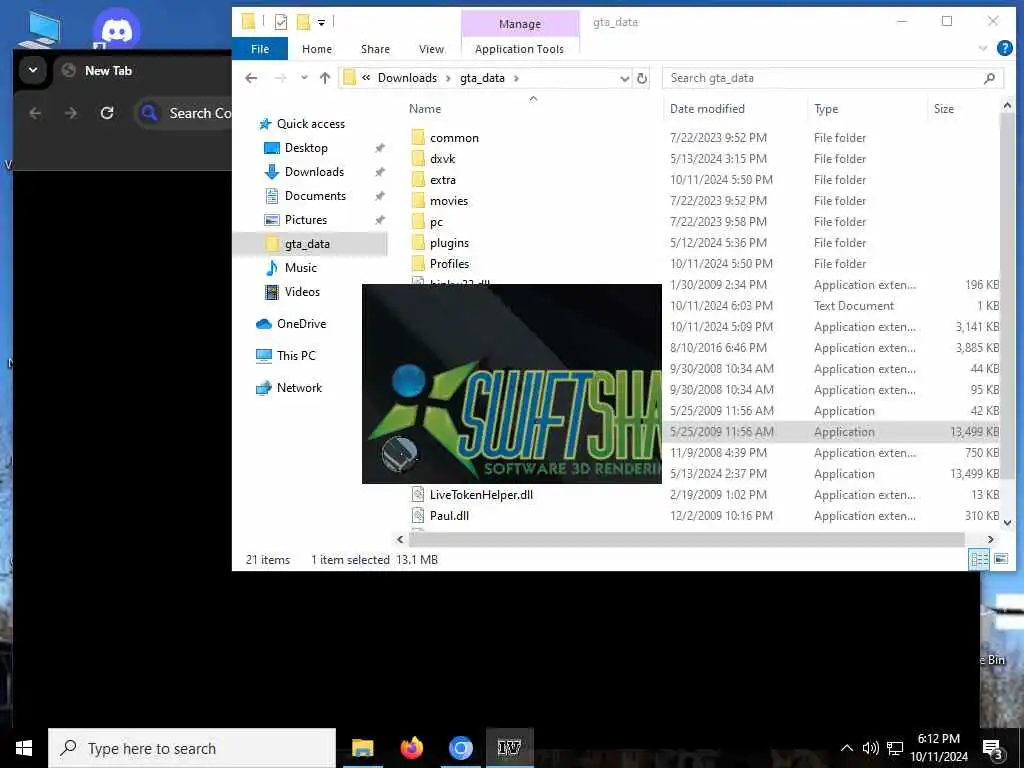
Task: Expand the address bar history dropdown
Action: point(624,78)
